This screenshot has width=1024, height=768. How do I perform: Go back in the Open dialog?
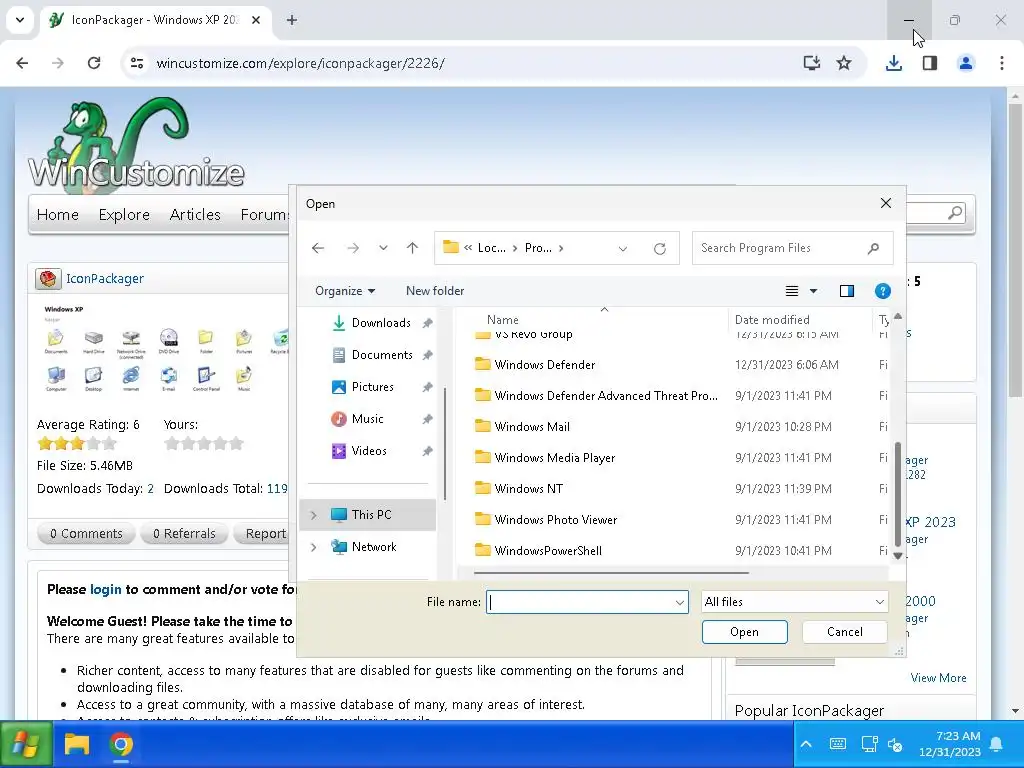click(318, 248)
